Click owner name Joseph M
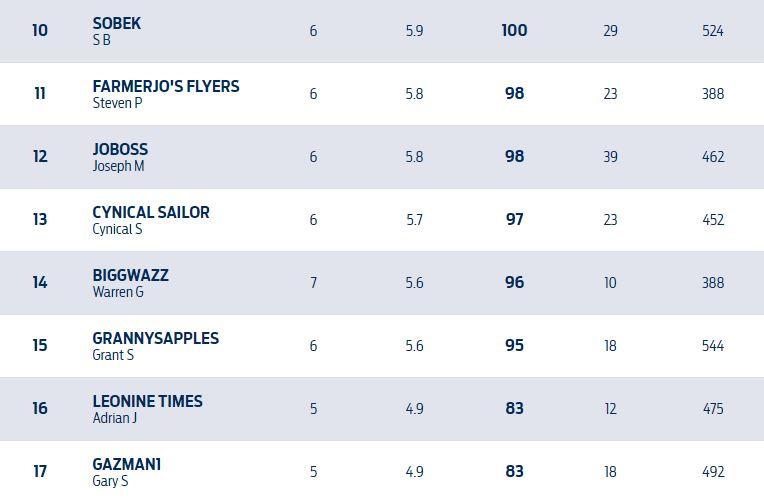This screenshot has height=502, width=764. pyautogui.click(x=118, y=166)
